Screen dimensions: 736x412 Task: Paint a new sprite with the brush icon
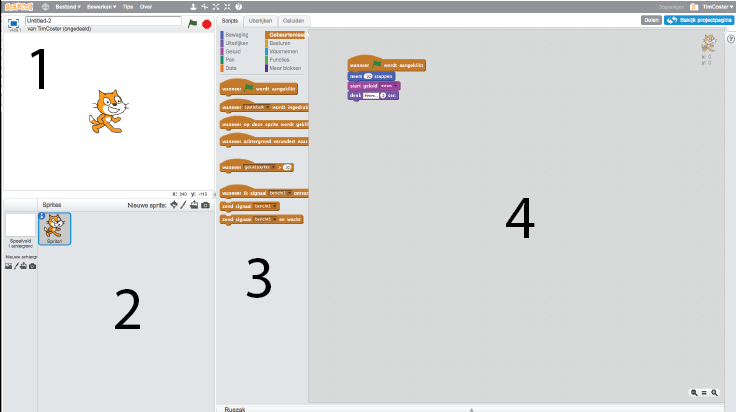185,204
